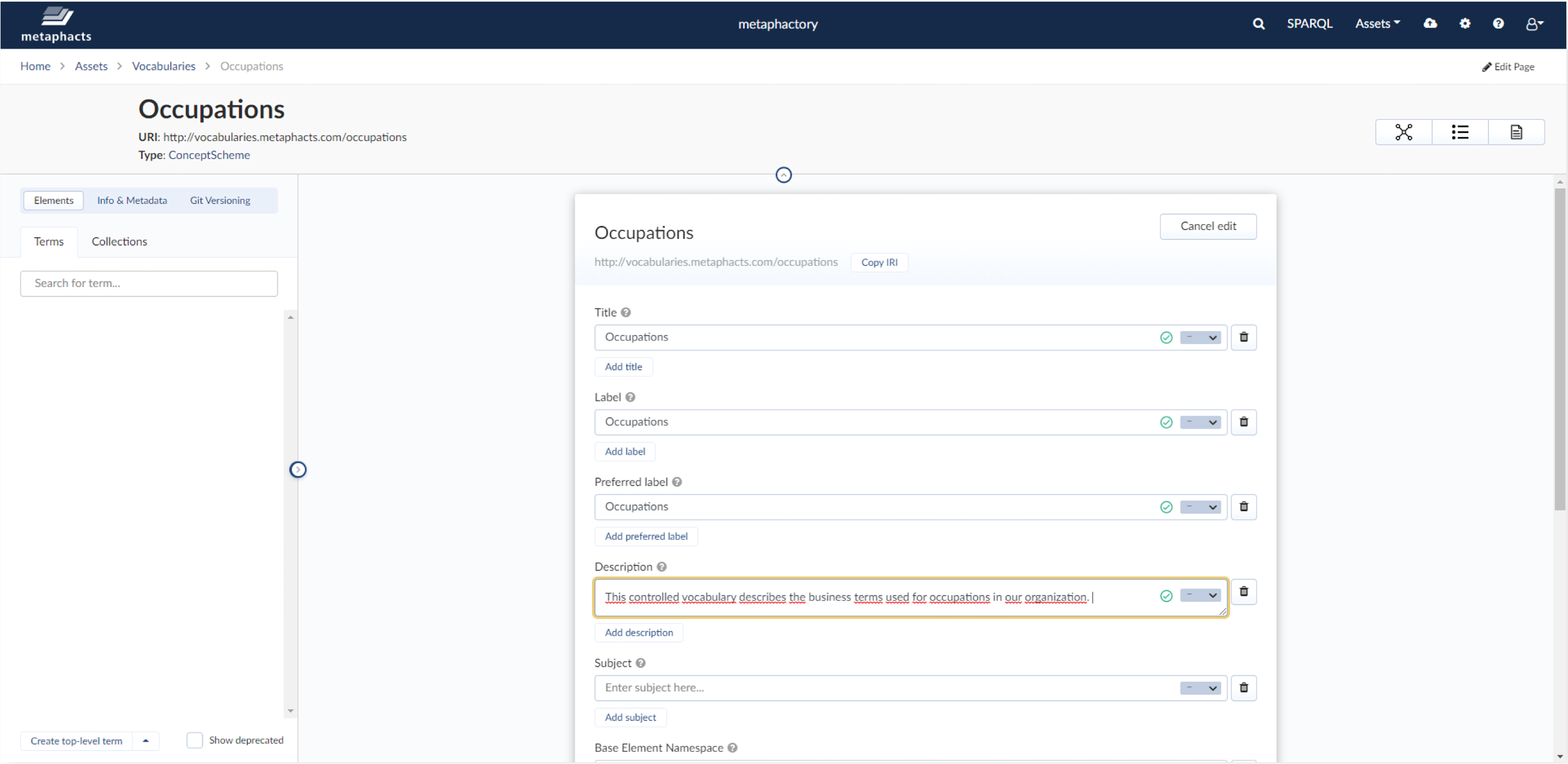The height and width of the screenshot is (764, 1568).
Task: Click Add description button
Action: pos(638,632)
